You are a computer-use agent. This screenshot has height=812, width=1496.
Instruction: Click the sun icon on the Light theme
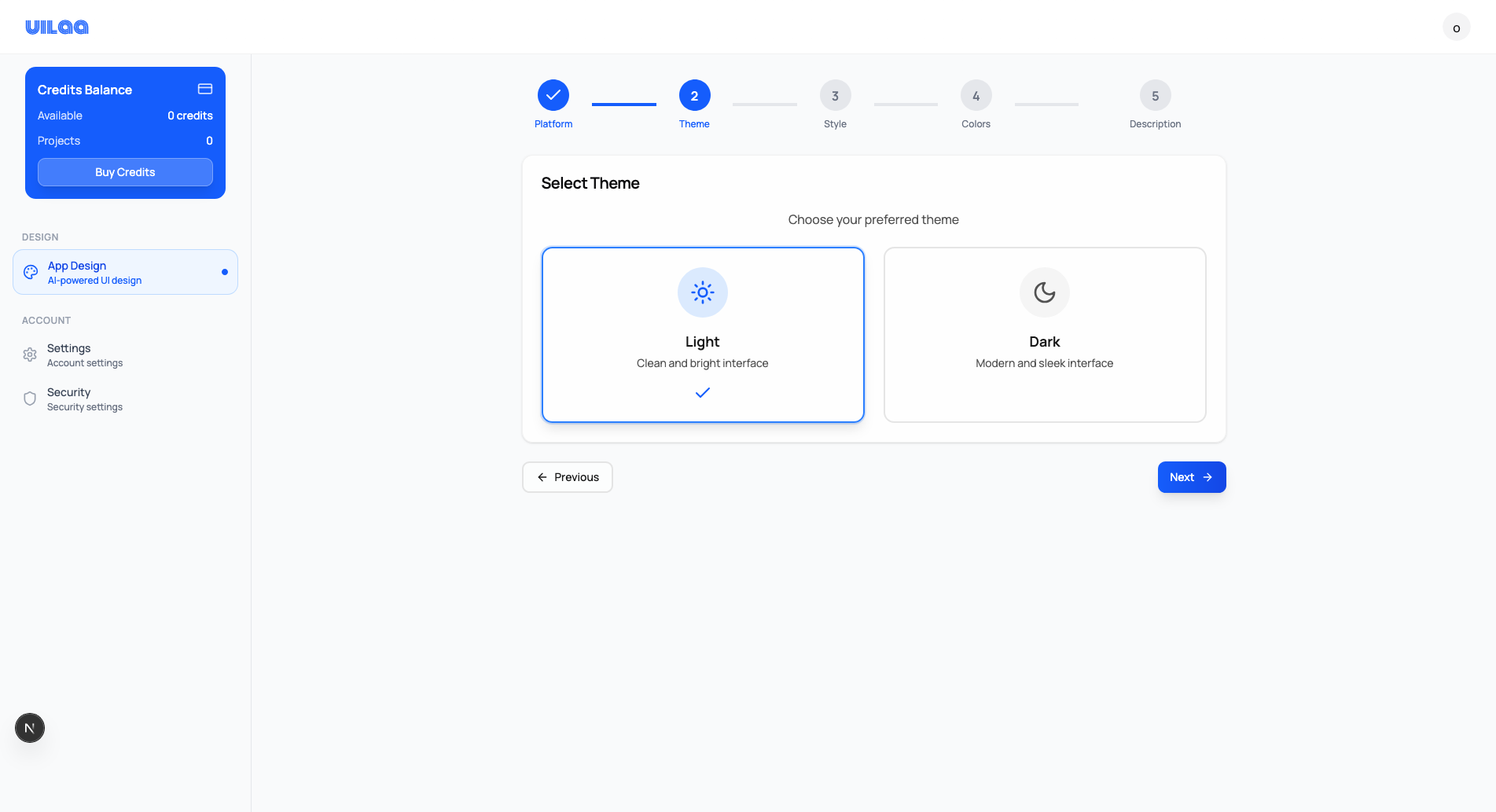[x=702, y=292]
